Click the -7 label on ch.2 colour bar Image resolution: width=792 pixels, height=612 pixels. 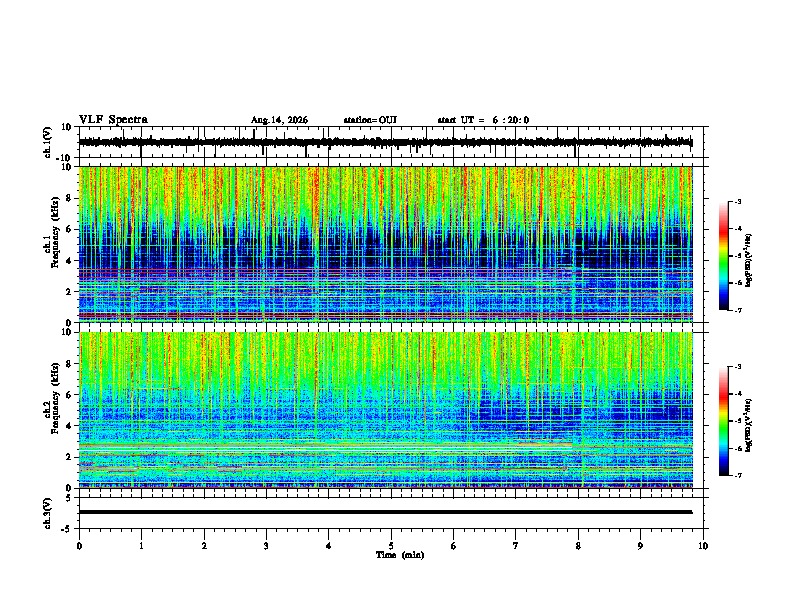pyautogui.click(x=738, y=475)
